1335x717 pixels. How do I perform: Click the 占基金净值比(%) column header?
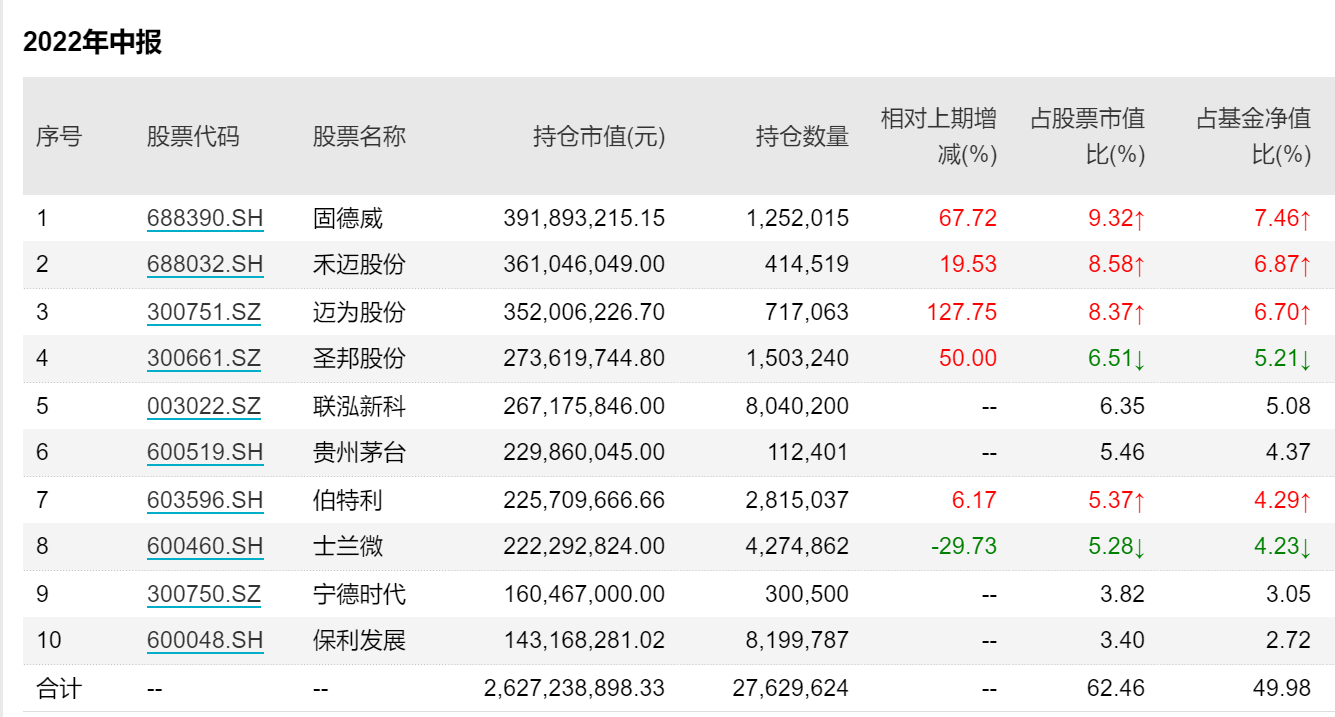(x=1253, y=136)
